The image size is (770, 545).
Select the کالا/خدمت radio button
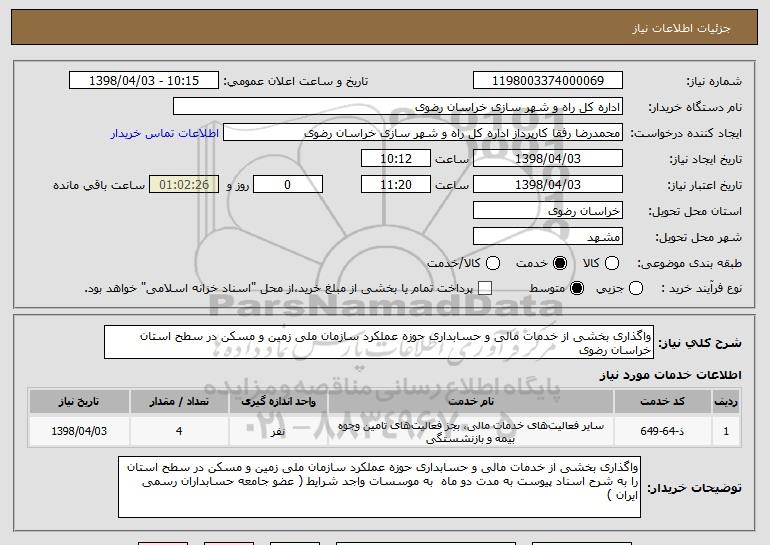pyautogui.click(x=493, y=263)
